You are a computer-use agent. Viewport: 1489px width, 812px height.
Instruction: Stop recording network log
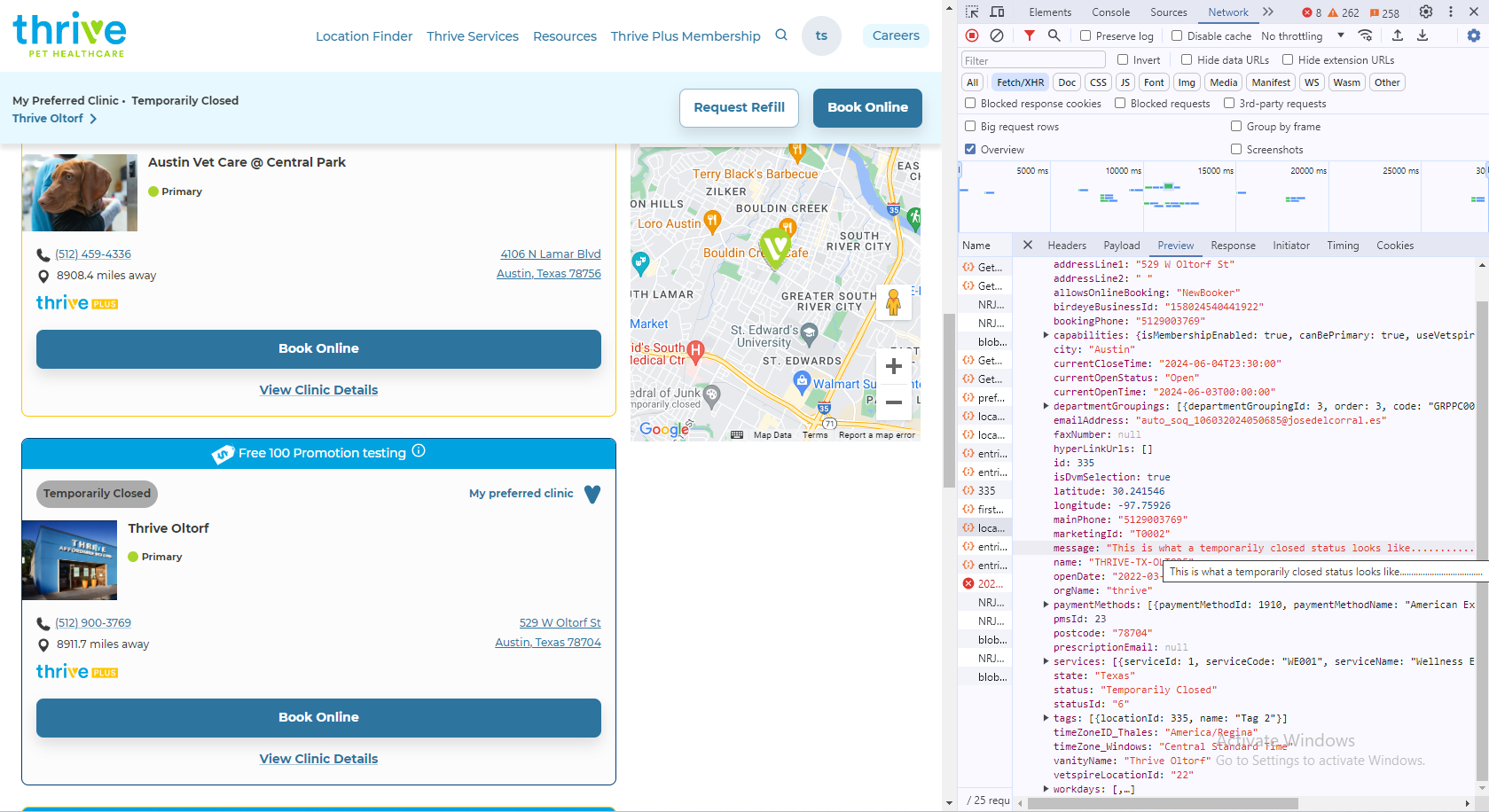(x=972, y=35)
